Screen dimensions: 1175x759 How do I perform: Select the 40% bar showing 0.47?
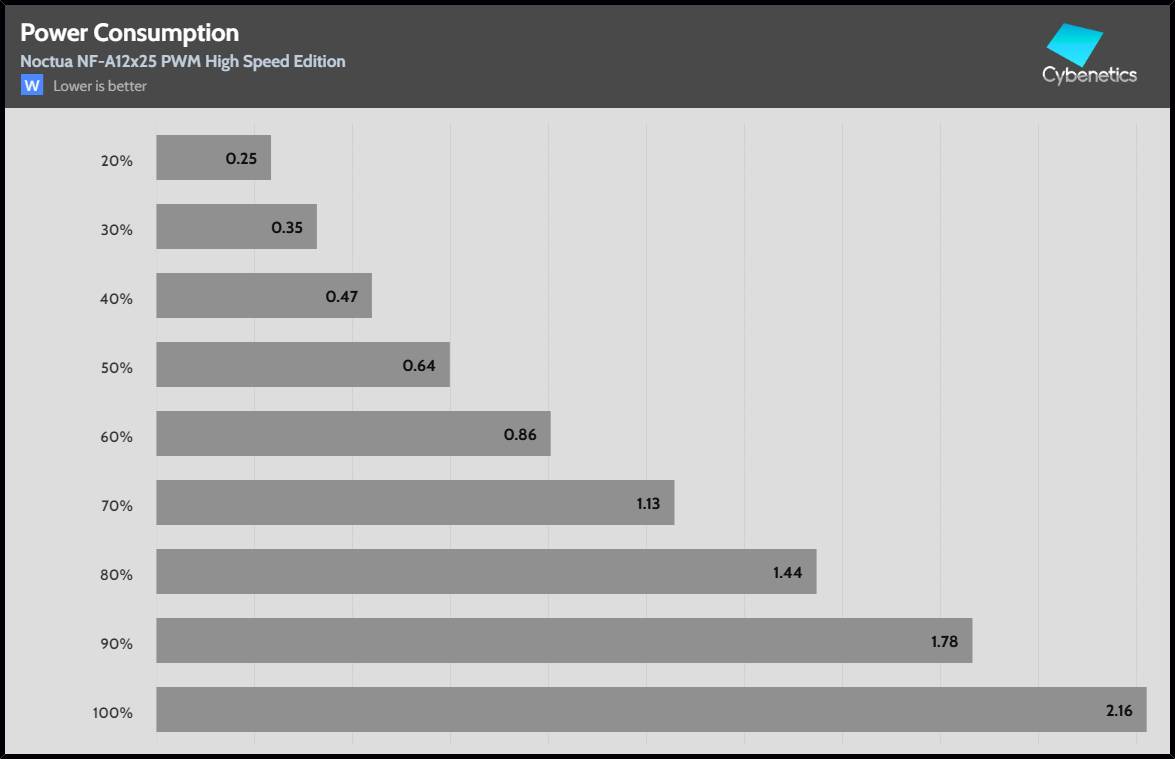264,296
